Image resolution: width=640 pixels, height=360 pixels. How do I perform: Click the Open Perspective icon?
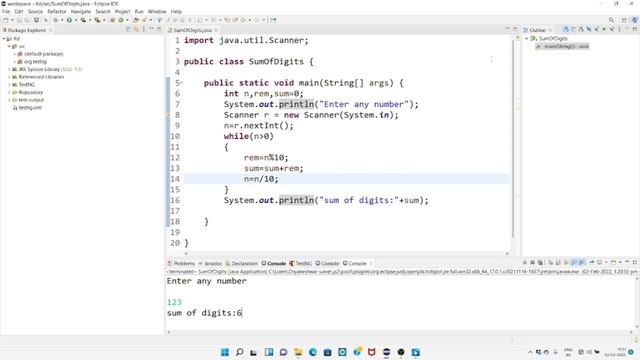(624, 20)
